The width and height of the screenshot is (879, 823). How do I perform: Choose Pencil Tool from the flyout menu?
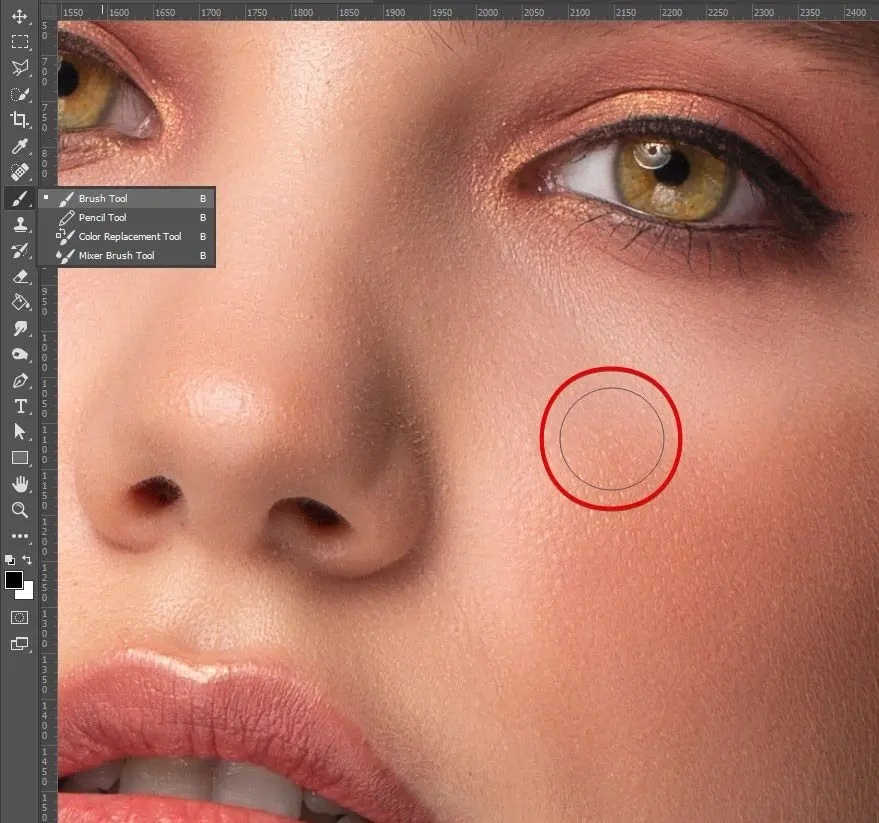[x=103, y=217]
